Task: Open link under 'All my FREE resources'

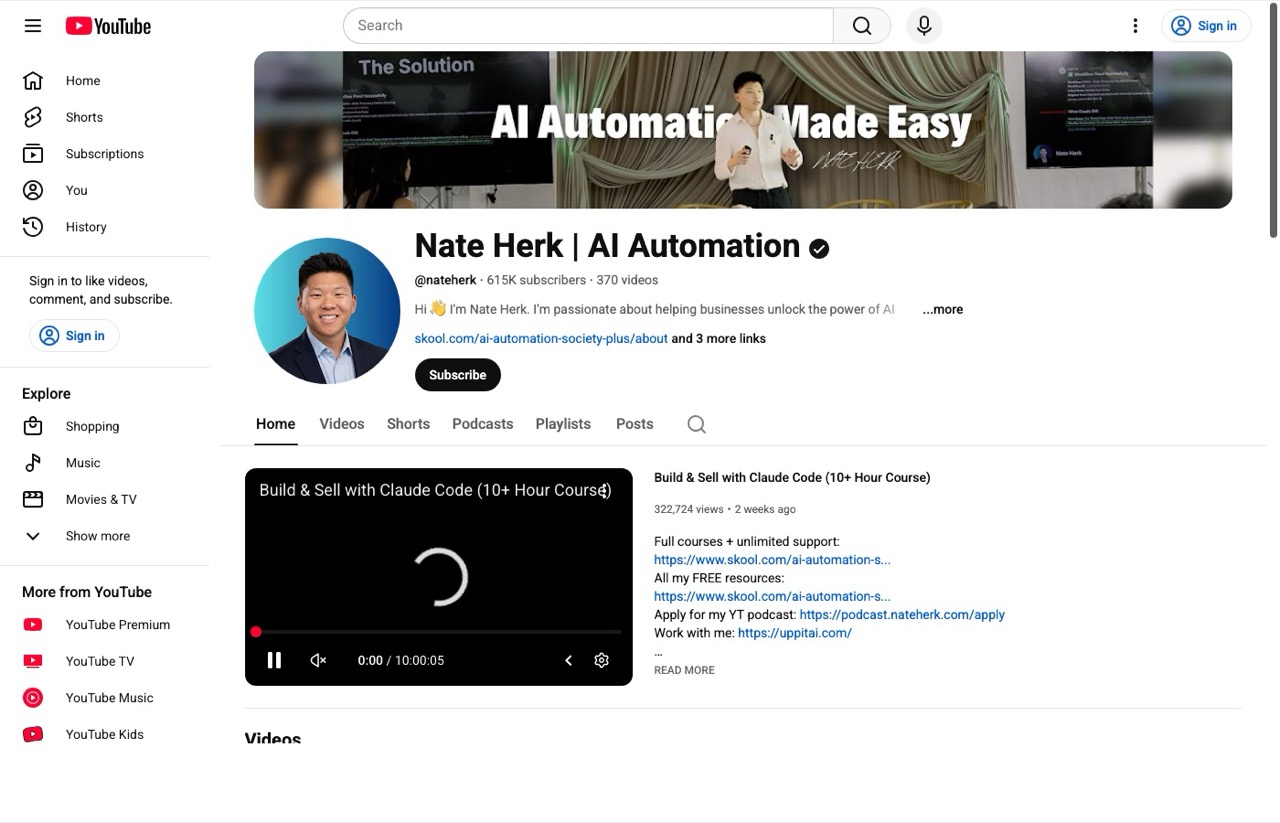Action: [772, 597]
